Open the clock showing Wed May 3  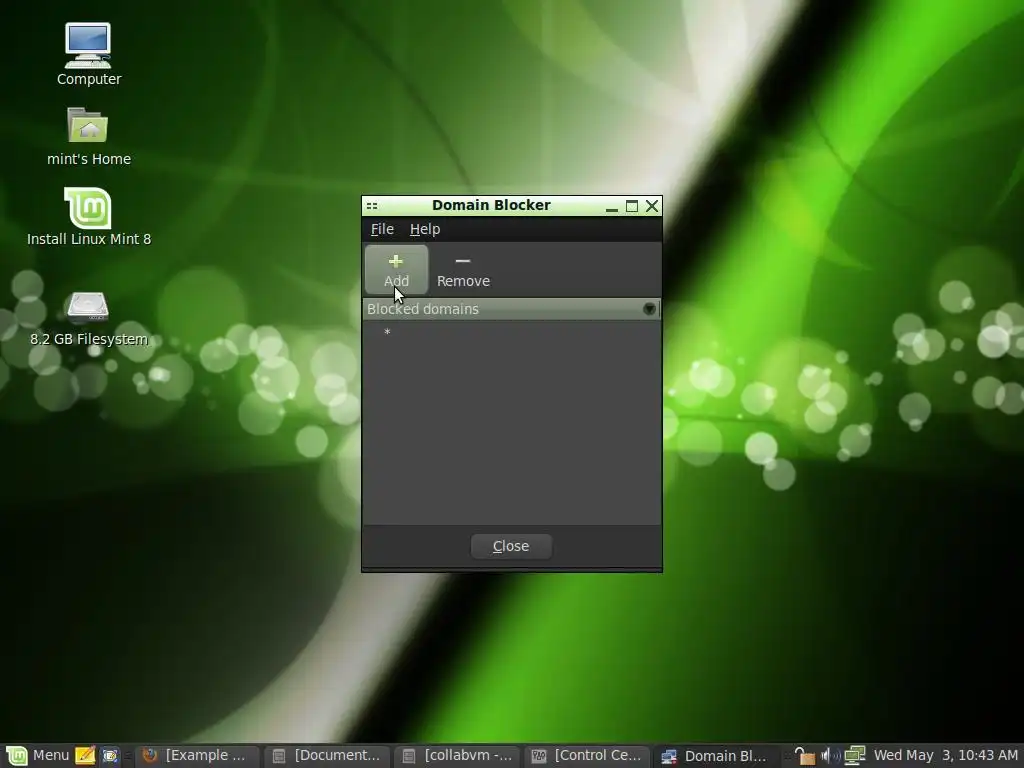pyautogui.click(x=946, y=756)
